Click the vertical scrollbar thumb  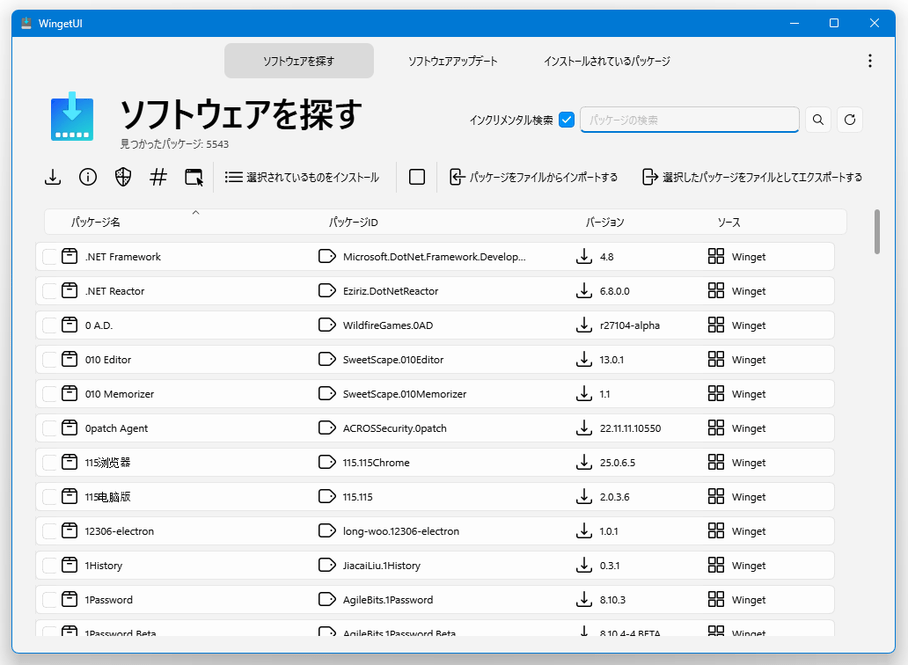[877, 232]
